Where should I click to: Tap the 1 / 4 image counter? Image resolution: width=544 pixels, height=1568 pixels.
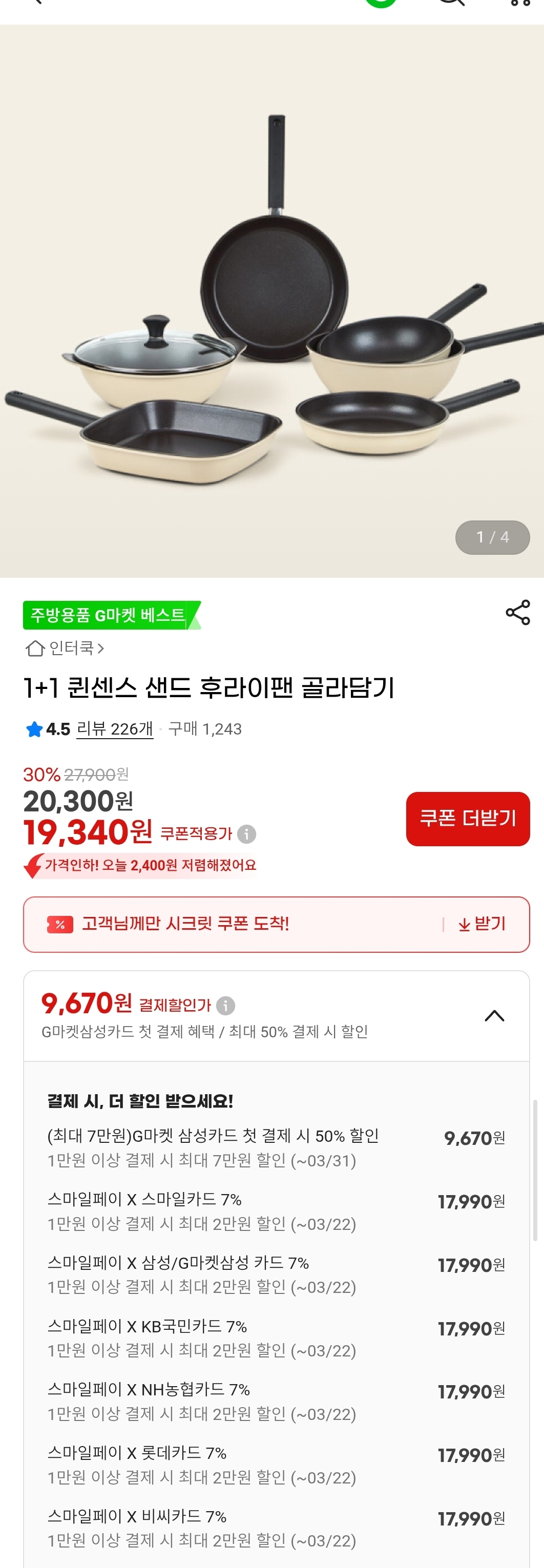tap(492, 537)
